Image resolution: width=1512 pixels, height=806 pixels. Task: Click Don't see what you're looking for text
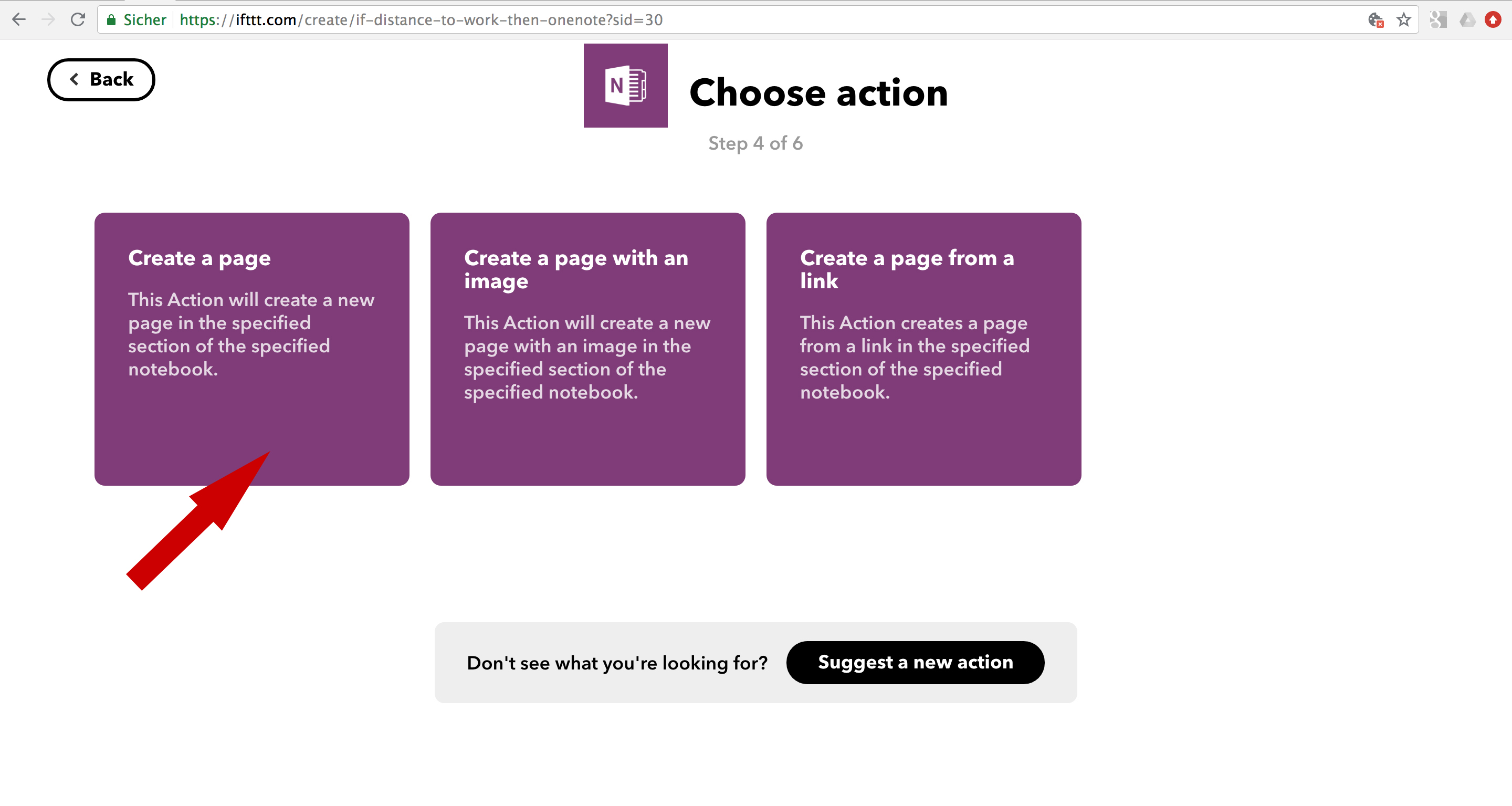click(x=617, y=663)
